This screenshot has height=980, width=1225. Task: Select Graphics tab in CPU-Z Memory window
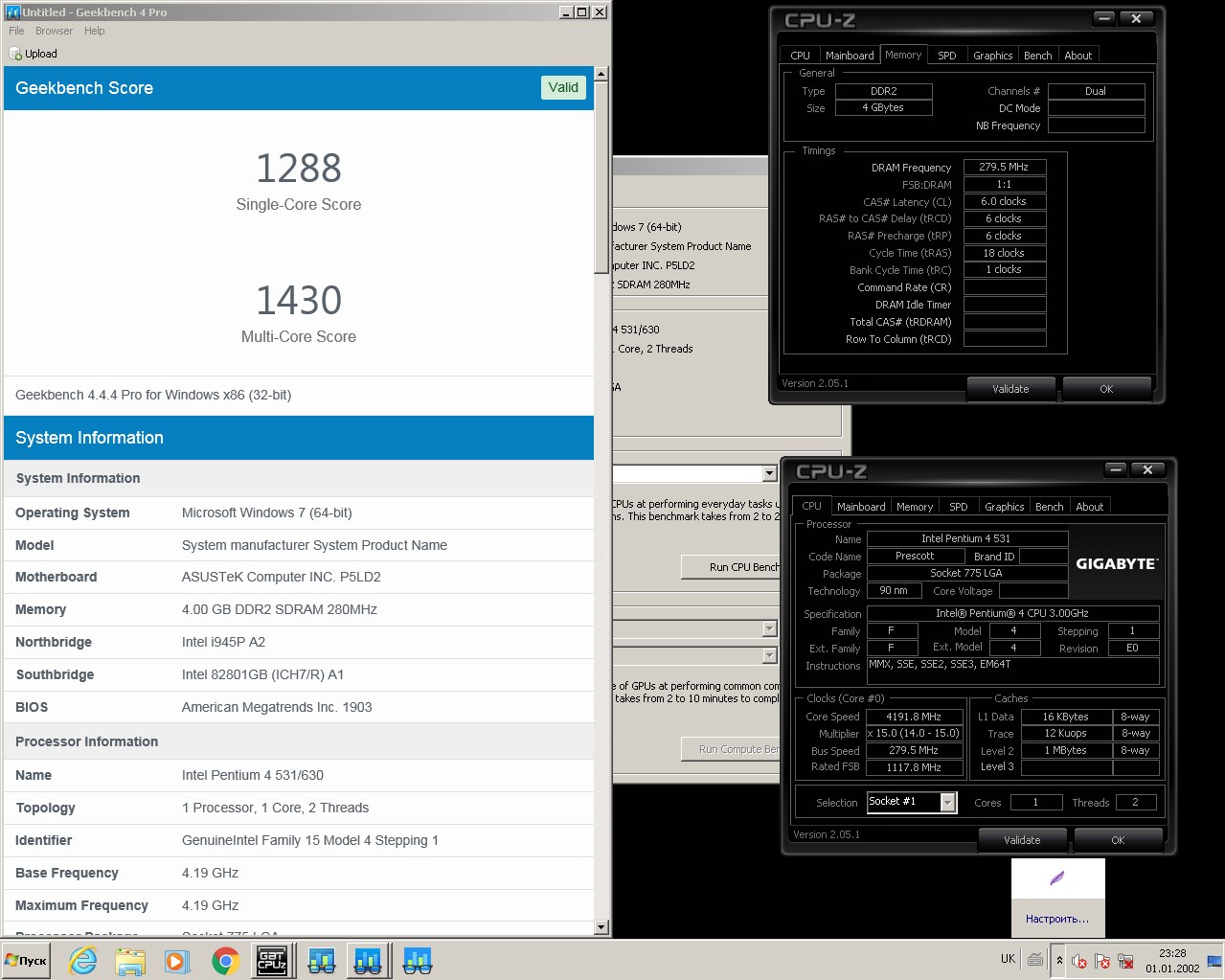[992, 56]
